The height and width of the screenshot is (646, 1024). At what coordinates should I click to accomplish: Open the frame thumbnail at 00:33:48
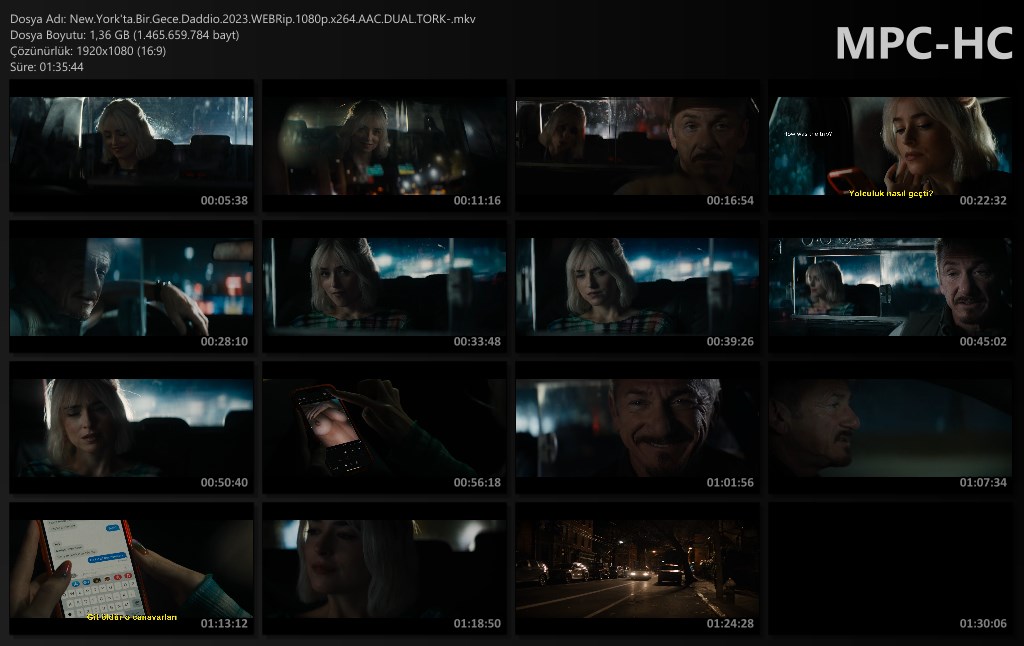point(384,287)
